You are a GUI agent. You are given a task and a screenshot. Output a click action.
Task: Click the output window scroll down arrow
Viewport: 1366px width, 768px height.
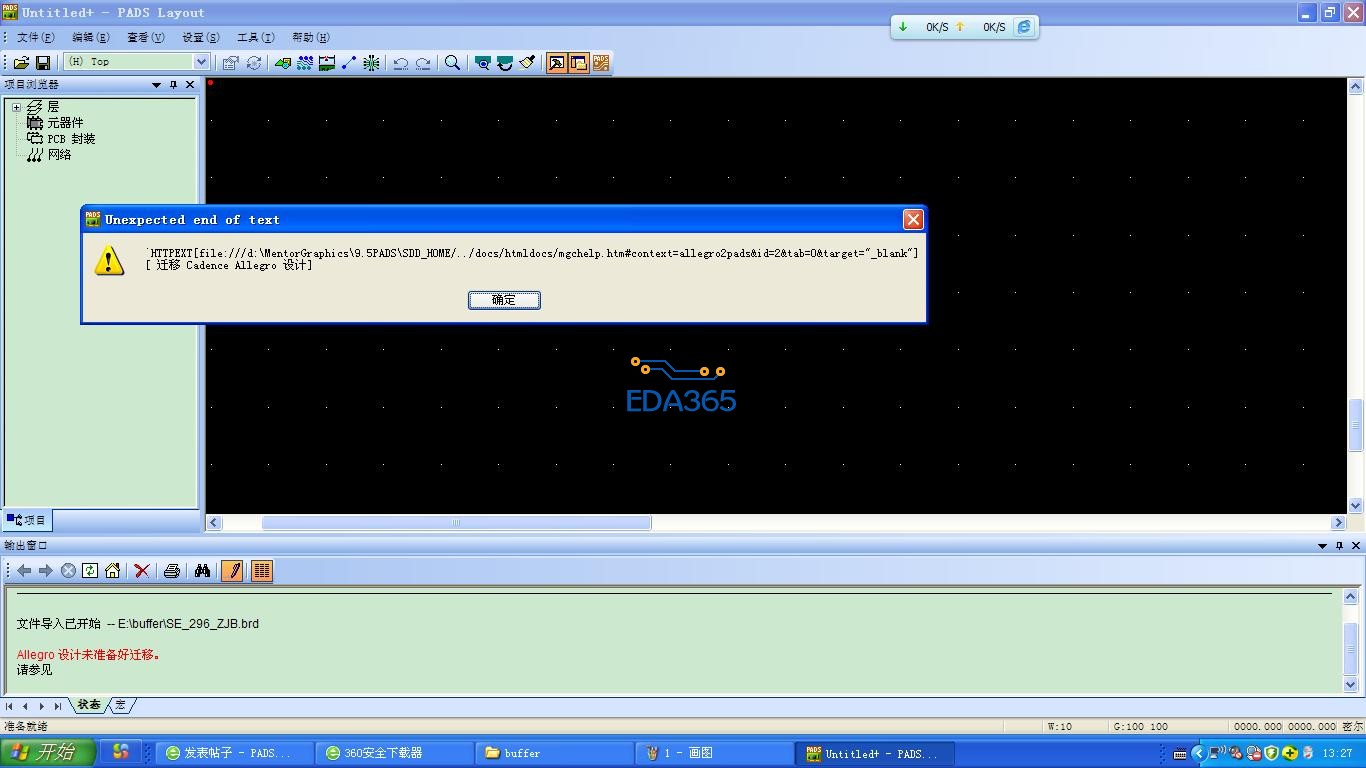click(1351, 685)
